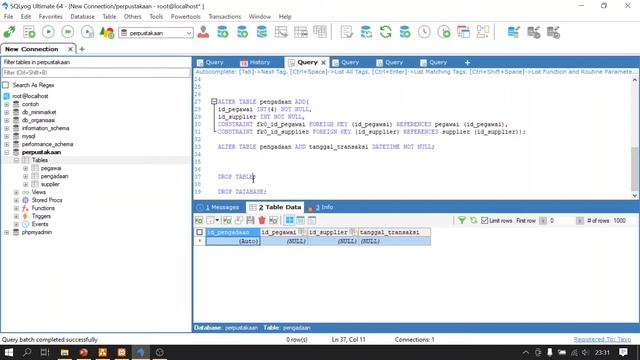Click into the table filter input field
Viewport: 640px width, 360px height.
pyautogui.click(x=96, y=73)
